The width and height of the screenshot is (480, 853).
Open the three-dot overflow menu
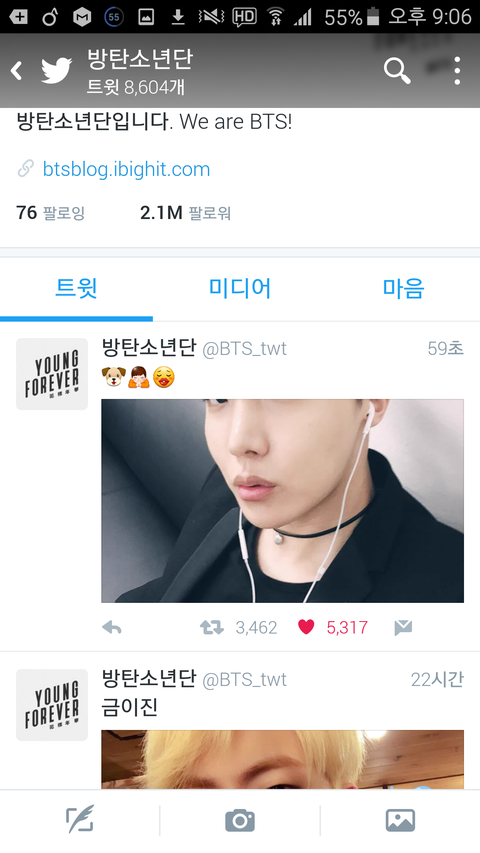pyautogui.click(x=457, y=71)
